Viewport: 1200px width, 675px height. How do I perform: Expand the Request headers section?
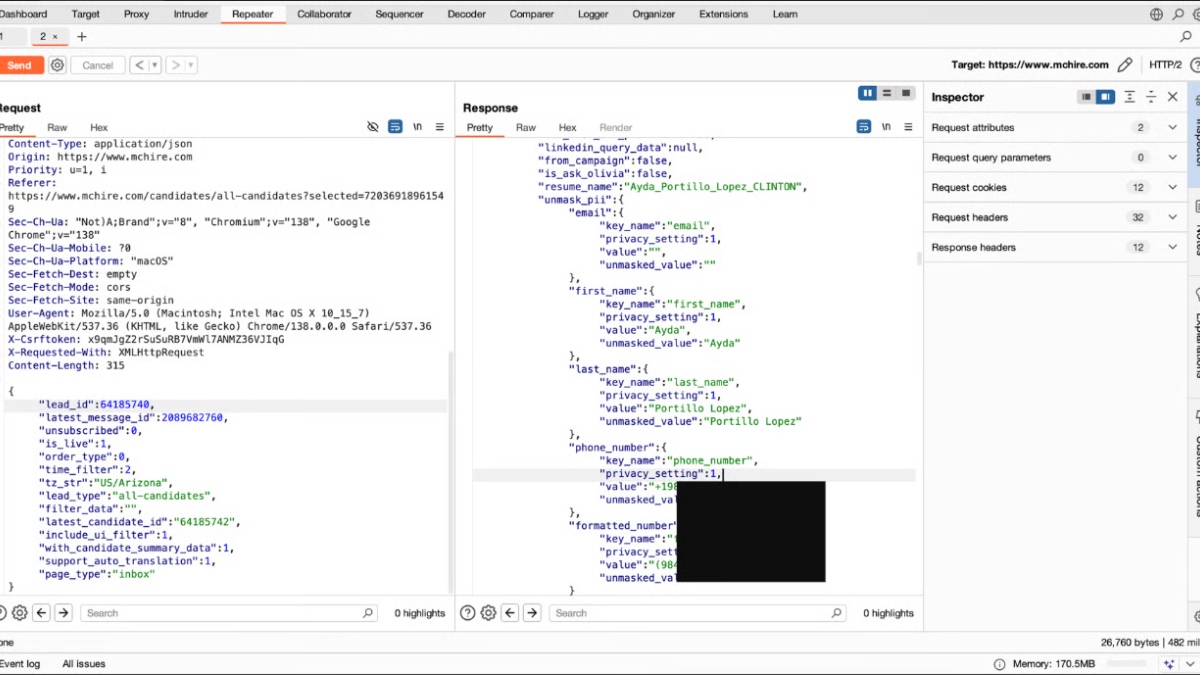click(1172, 217)
